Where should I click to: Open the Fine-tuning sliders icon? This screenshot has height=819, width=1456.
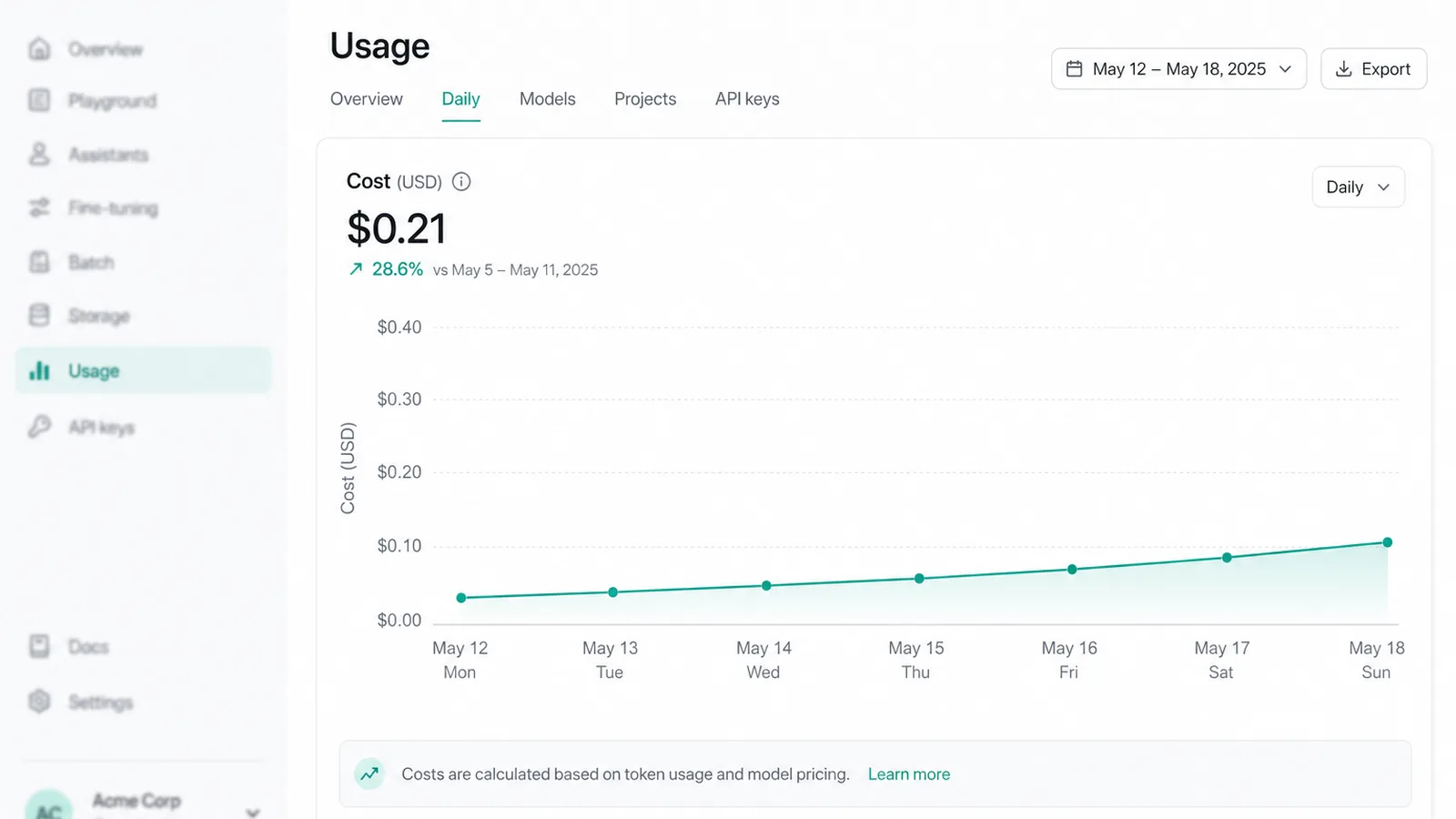39,207
